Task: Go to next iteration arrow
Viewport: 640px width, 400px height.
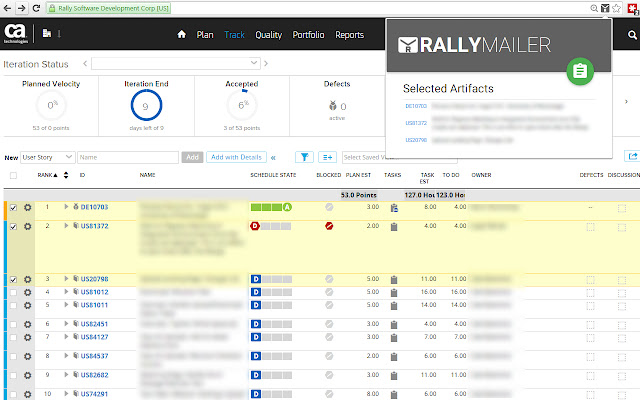Action: pos(266,63)
